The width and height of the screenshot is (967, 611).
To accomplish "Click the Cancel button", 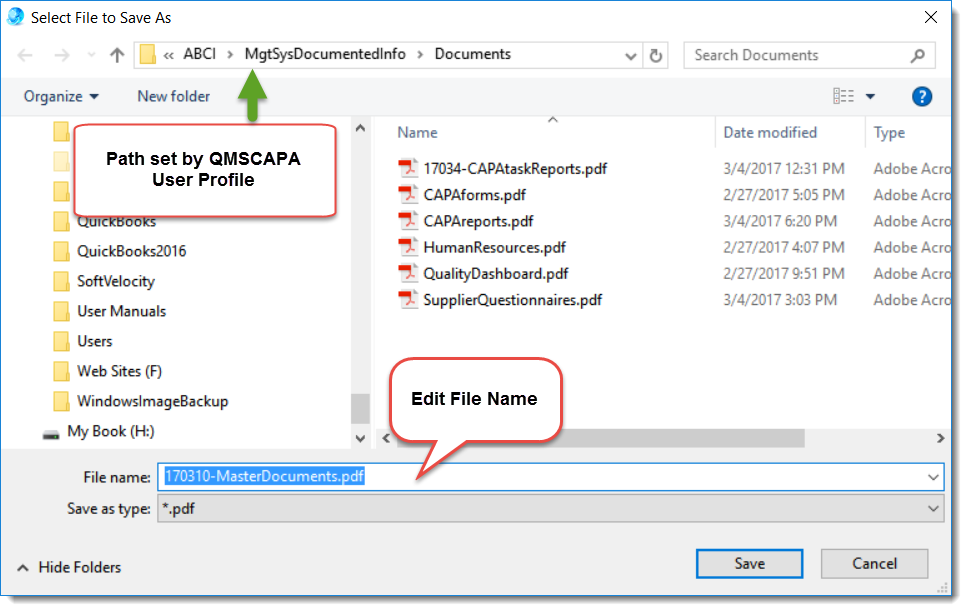I will (x=874, y=563).
